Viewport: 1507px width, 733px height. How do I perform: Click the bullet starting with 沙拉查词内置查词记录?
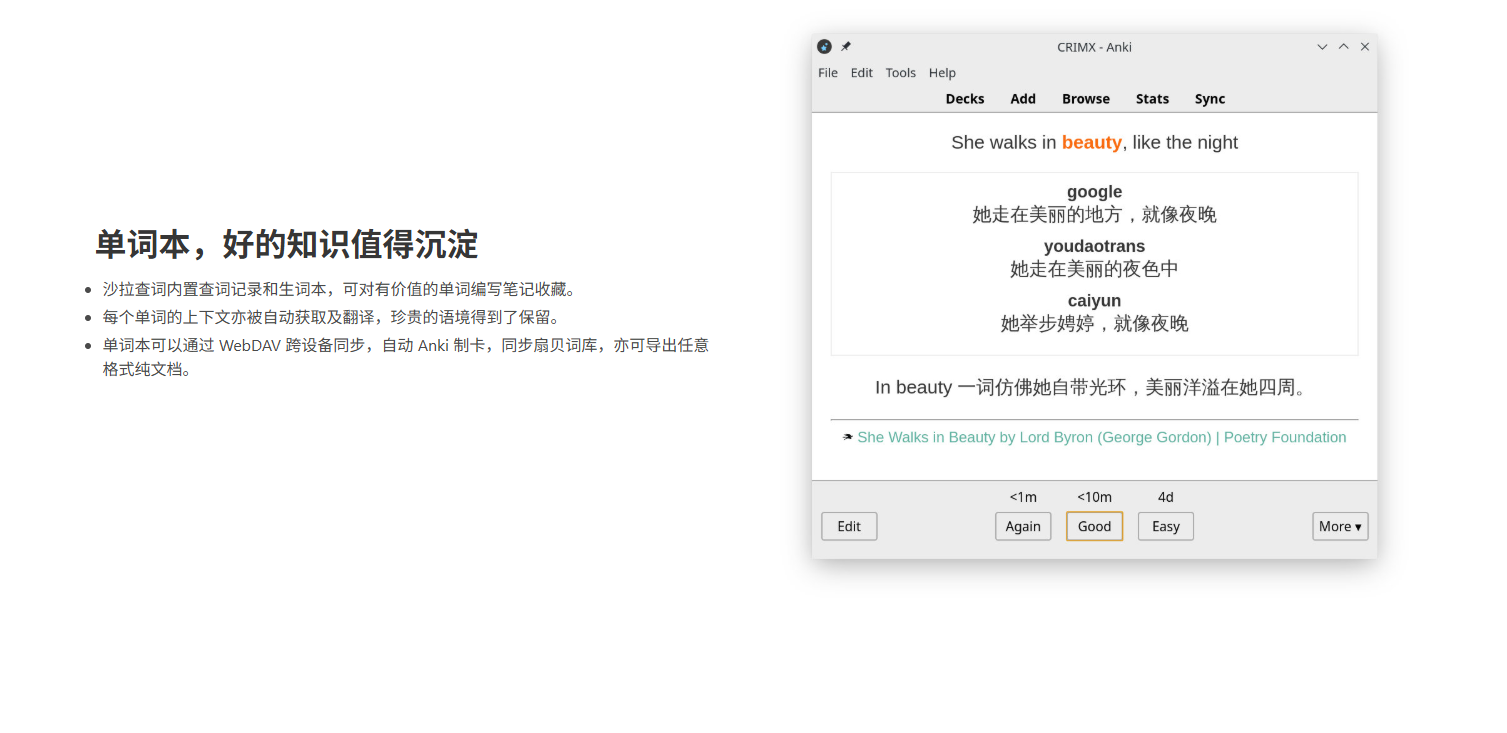pyautogui.click(x=340, y=289)
